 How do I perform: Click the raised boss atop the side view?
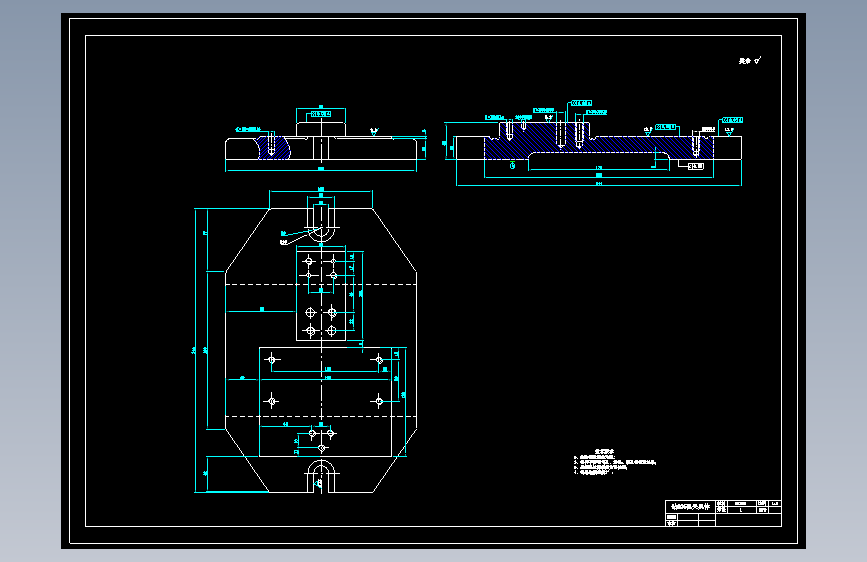pyautogui.click(x=321, y=129)
